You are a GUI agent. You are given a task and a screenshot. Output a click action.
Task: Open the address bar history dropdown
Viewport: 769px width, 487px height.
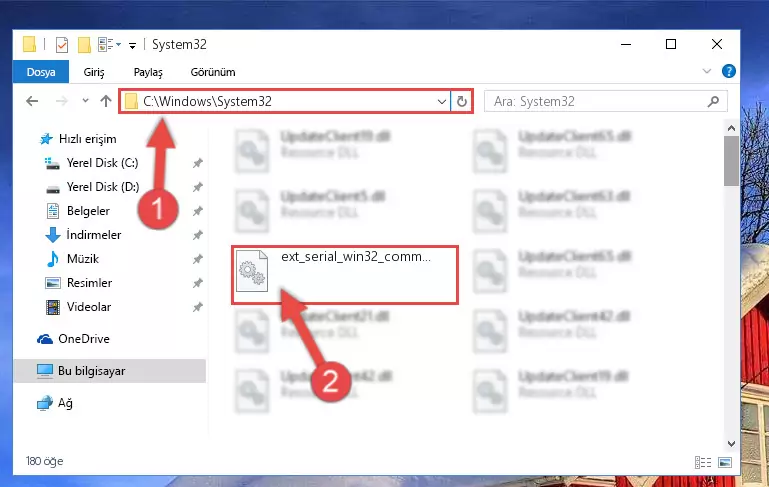click(x=441, y=102)
